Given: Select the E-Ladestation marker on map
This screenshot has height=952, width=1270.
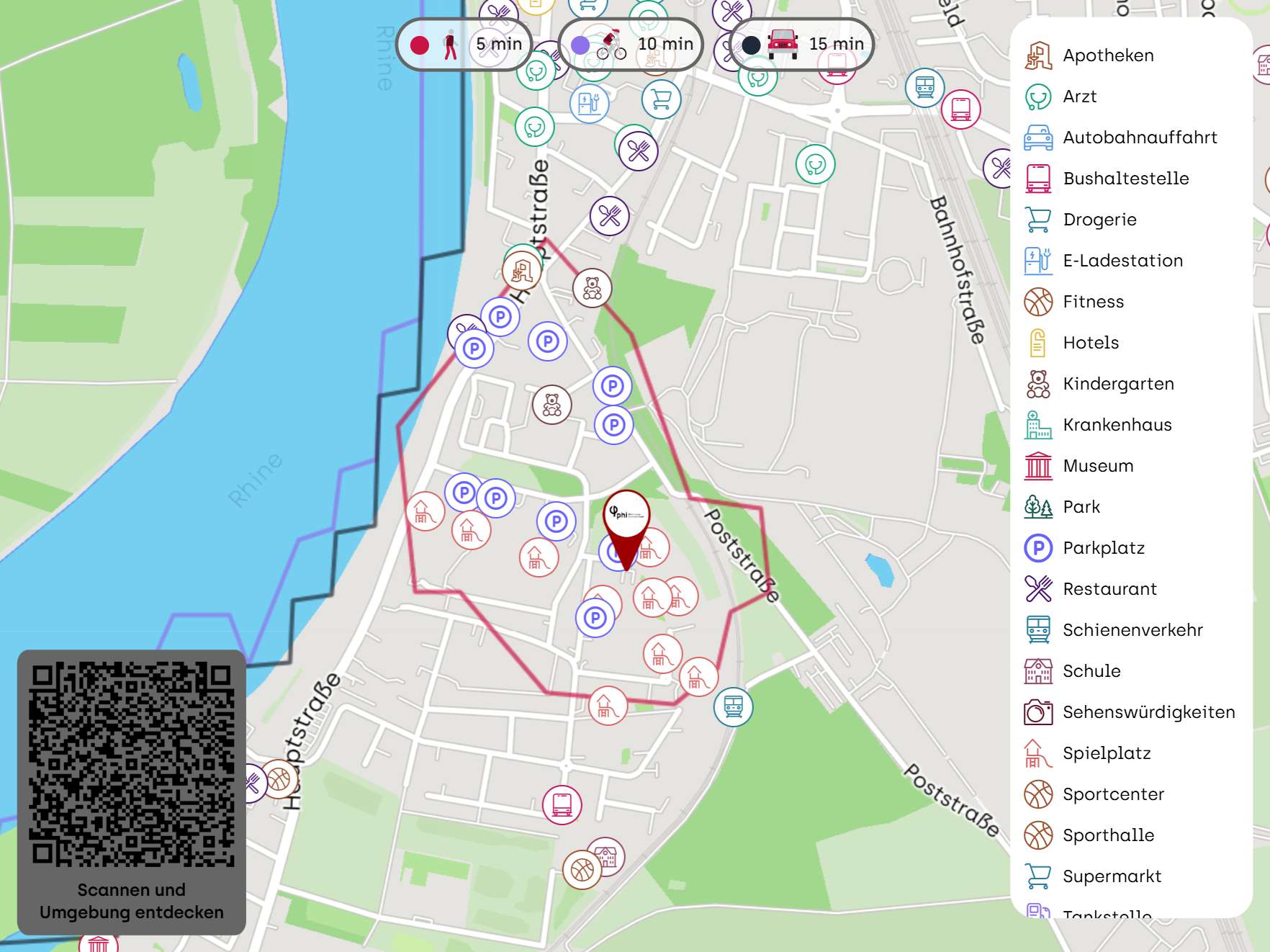Looking at the screenshot, I should point(589,103).
